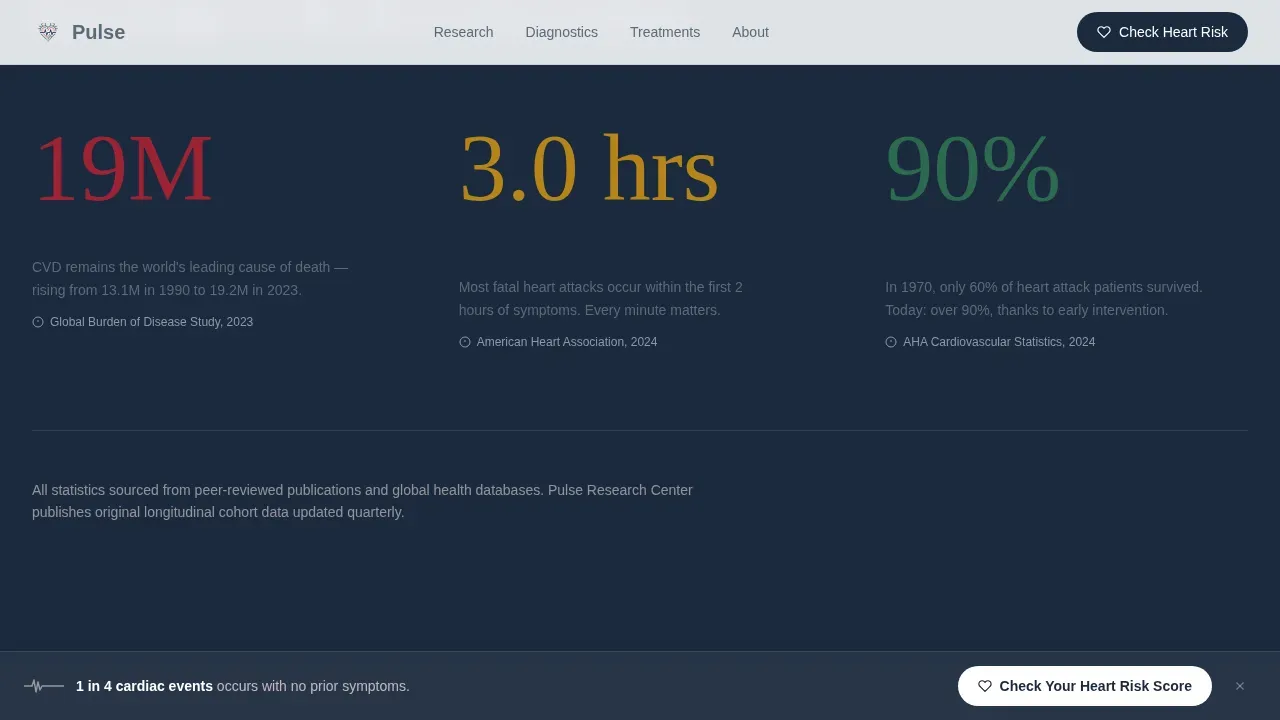Click the Check Heart Risk button

1162,32
